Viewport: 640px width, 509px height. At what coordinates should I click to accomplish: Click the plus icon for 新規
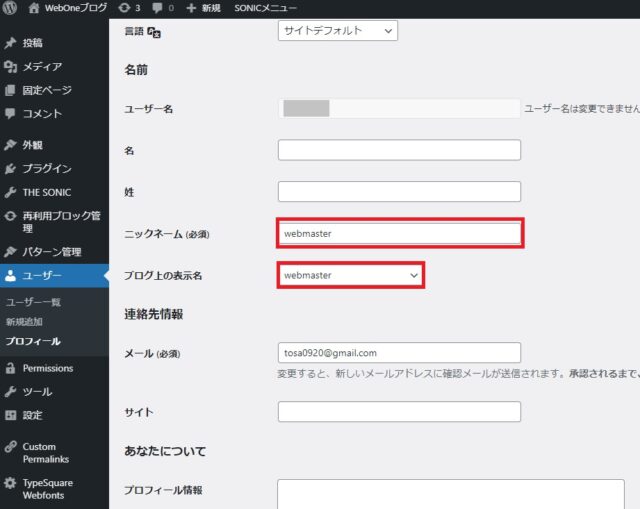point(191,8)
